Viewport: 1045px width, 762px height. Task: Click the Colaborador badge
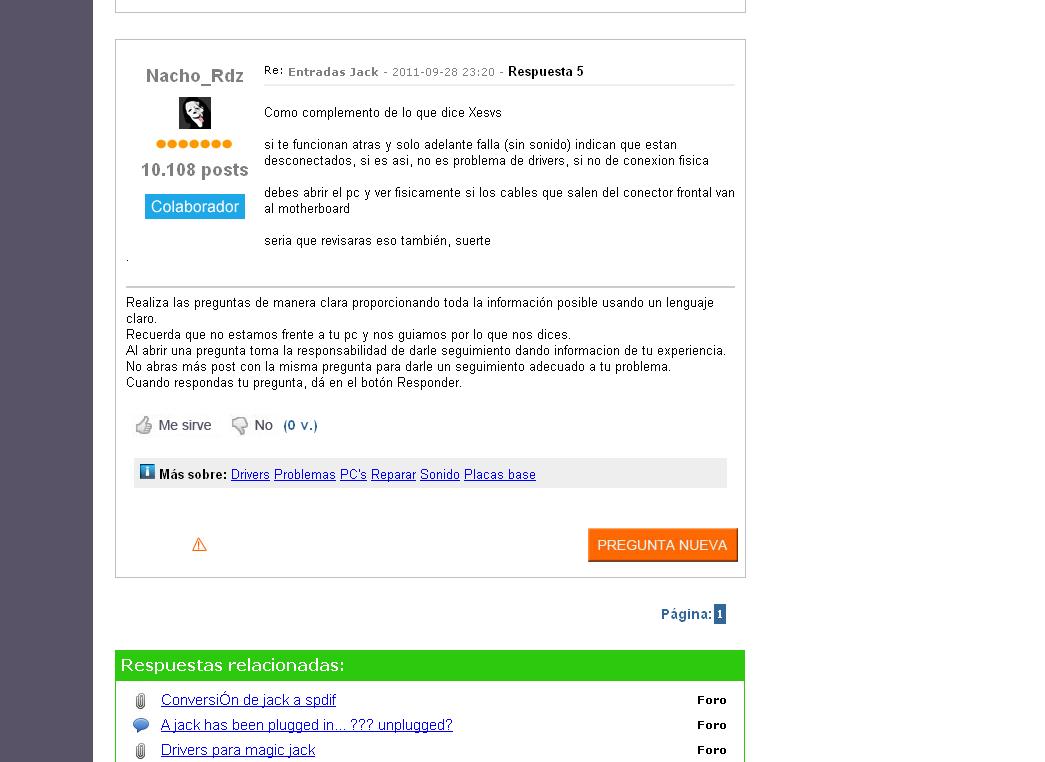point(195,206)
